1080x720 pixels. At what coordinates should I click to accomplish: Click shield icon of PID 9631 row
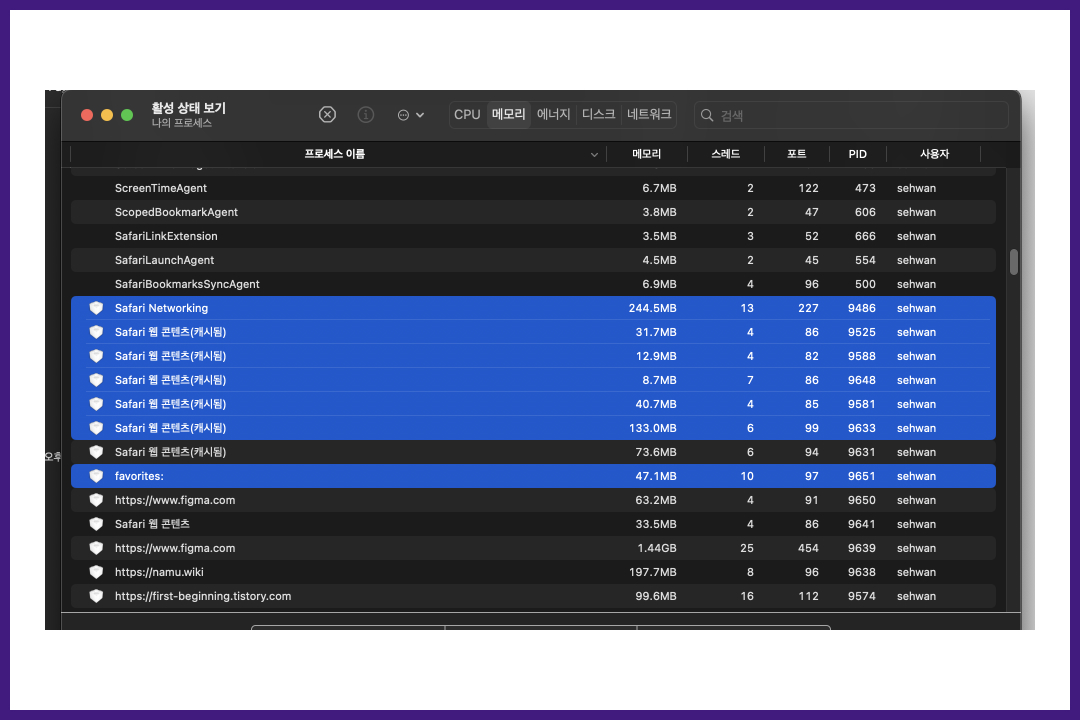click(96, 452)
